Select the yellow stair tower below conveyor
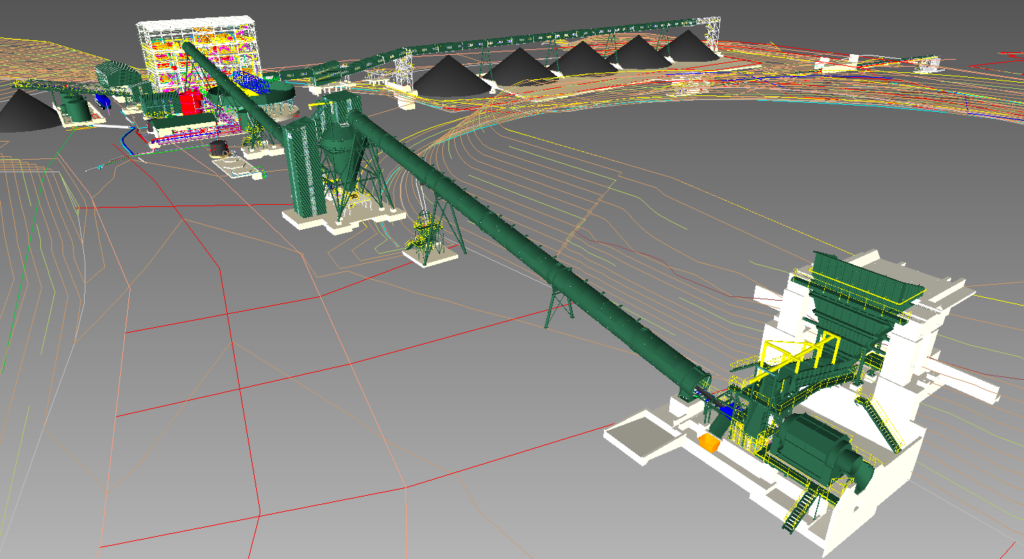Screen dimensions: 1024x559 pyautogui.click(x=427, y=234)
